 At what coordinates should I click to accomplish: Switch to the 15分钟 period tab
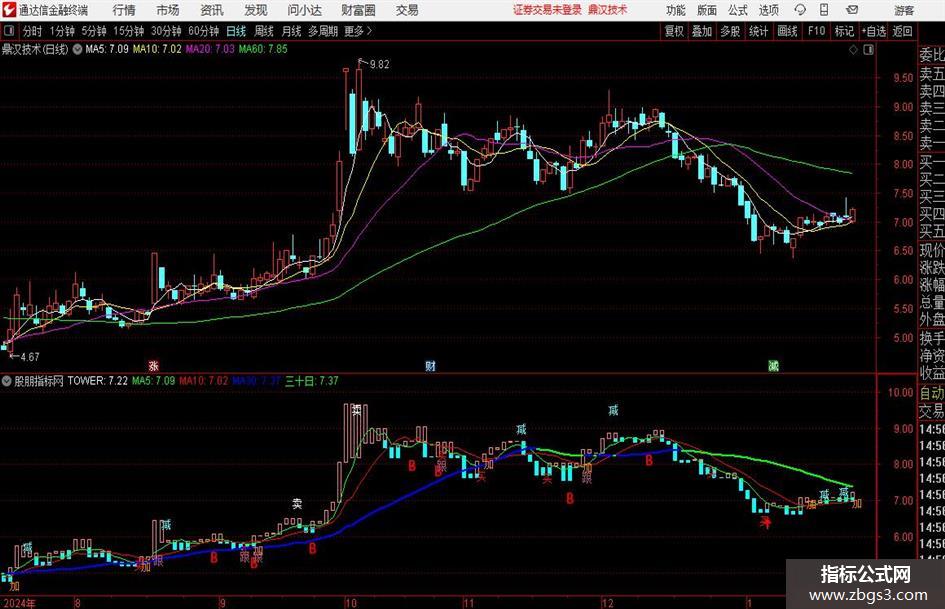(x=129, y=31)
